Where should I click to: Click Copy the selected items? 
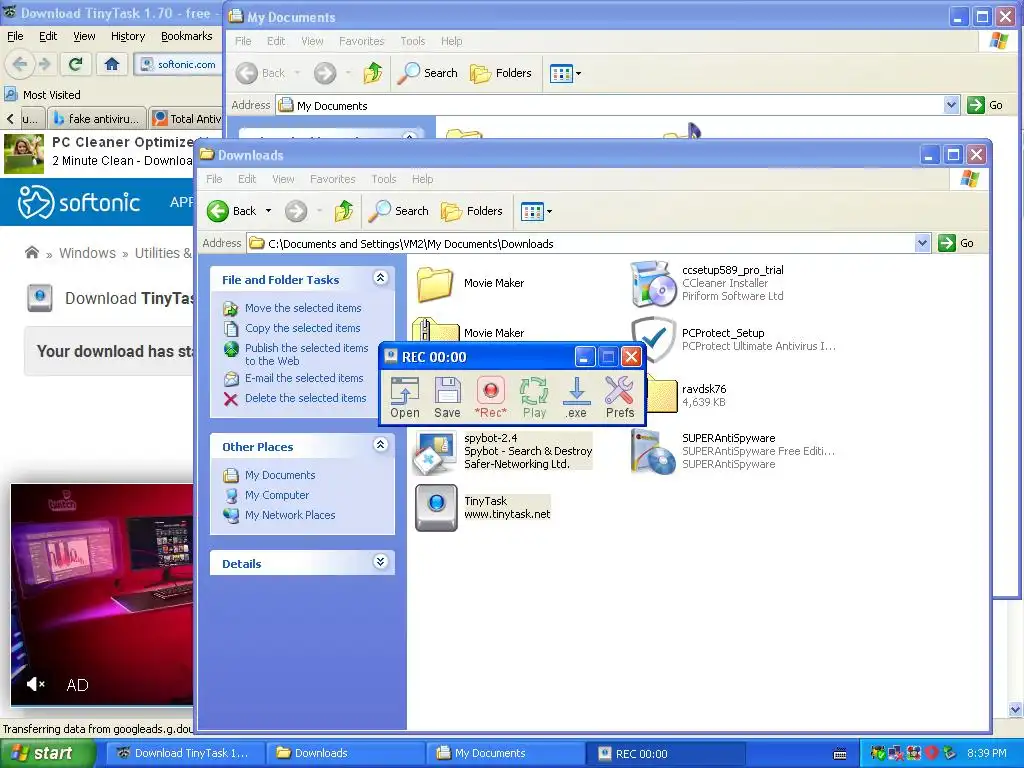(302, 328)
